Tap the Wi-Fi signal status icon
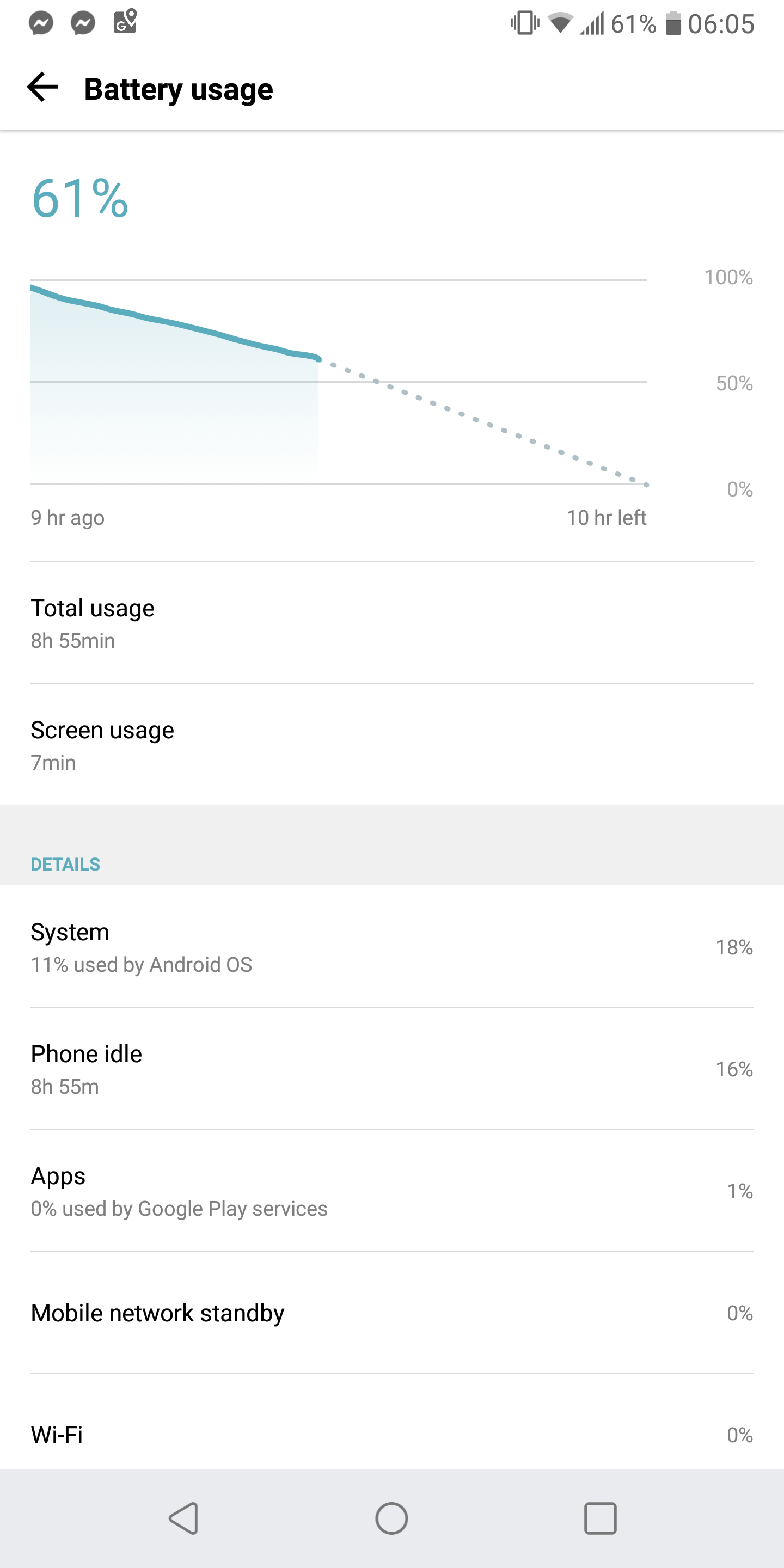 560,24
